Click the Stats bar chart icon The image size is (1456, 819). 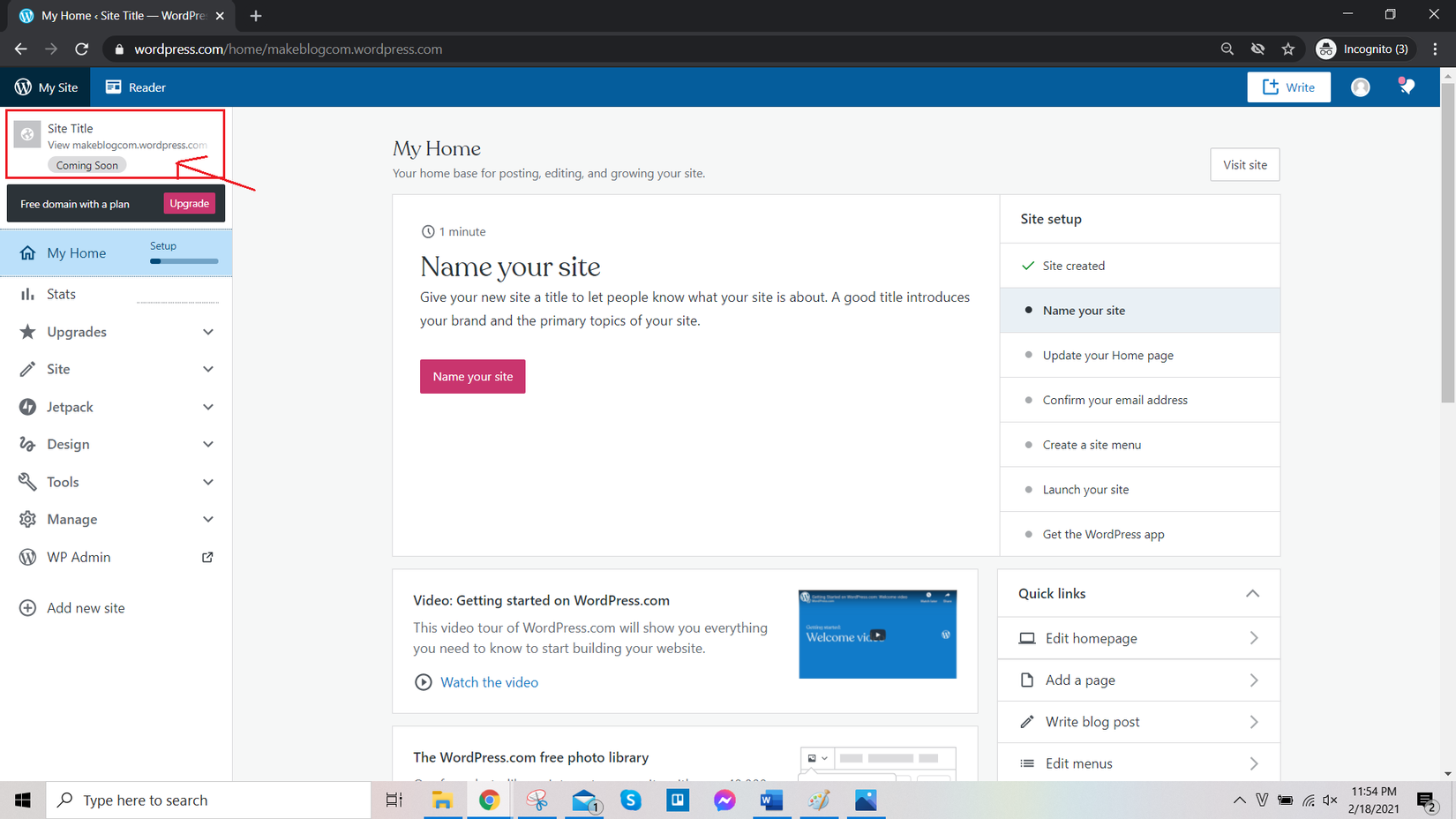pos(28,294)
